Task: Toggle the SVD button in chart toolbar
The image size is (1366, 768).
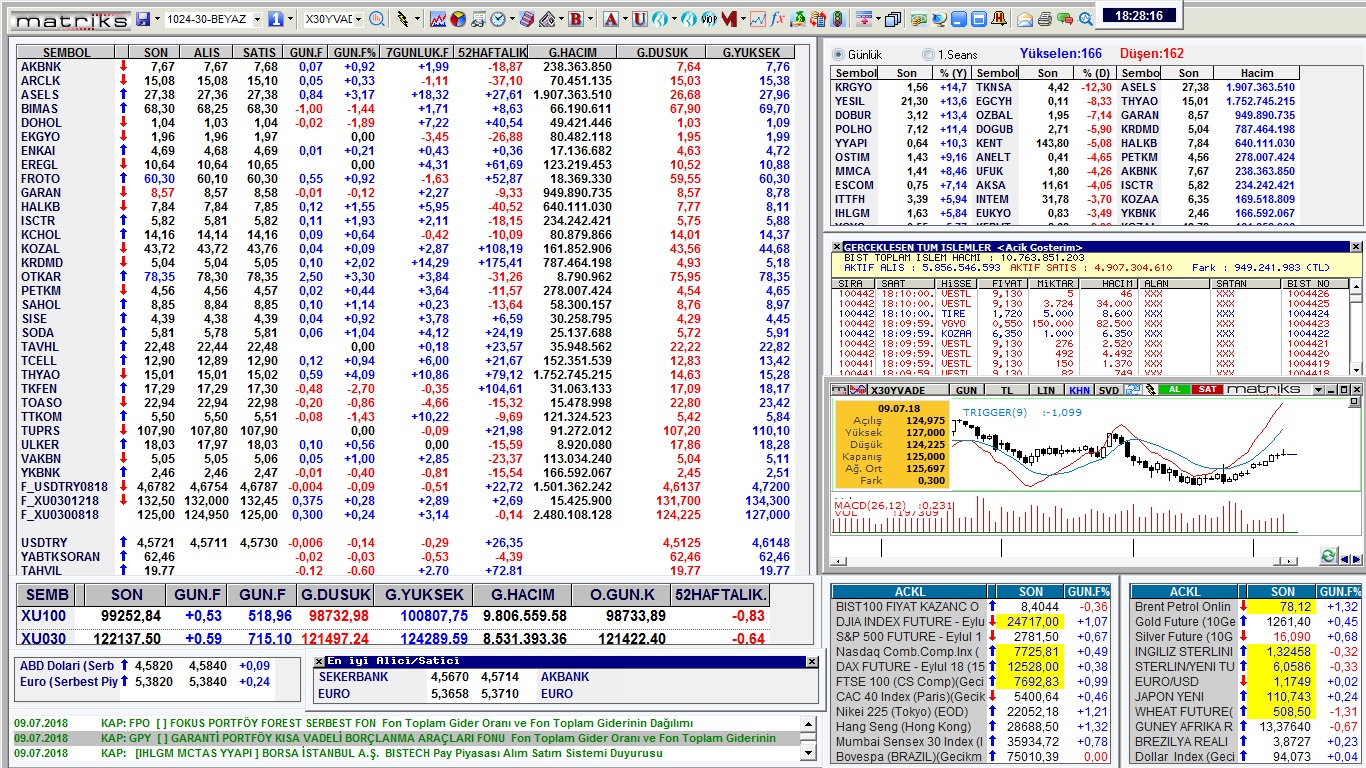Action: [x=1109, y=389]
